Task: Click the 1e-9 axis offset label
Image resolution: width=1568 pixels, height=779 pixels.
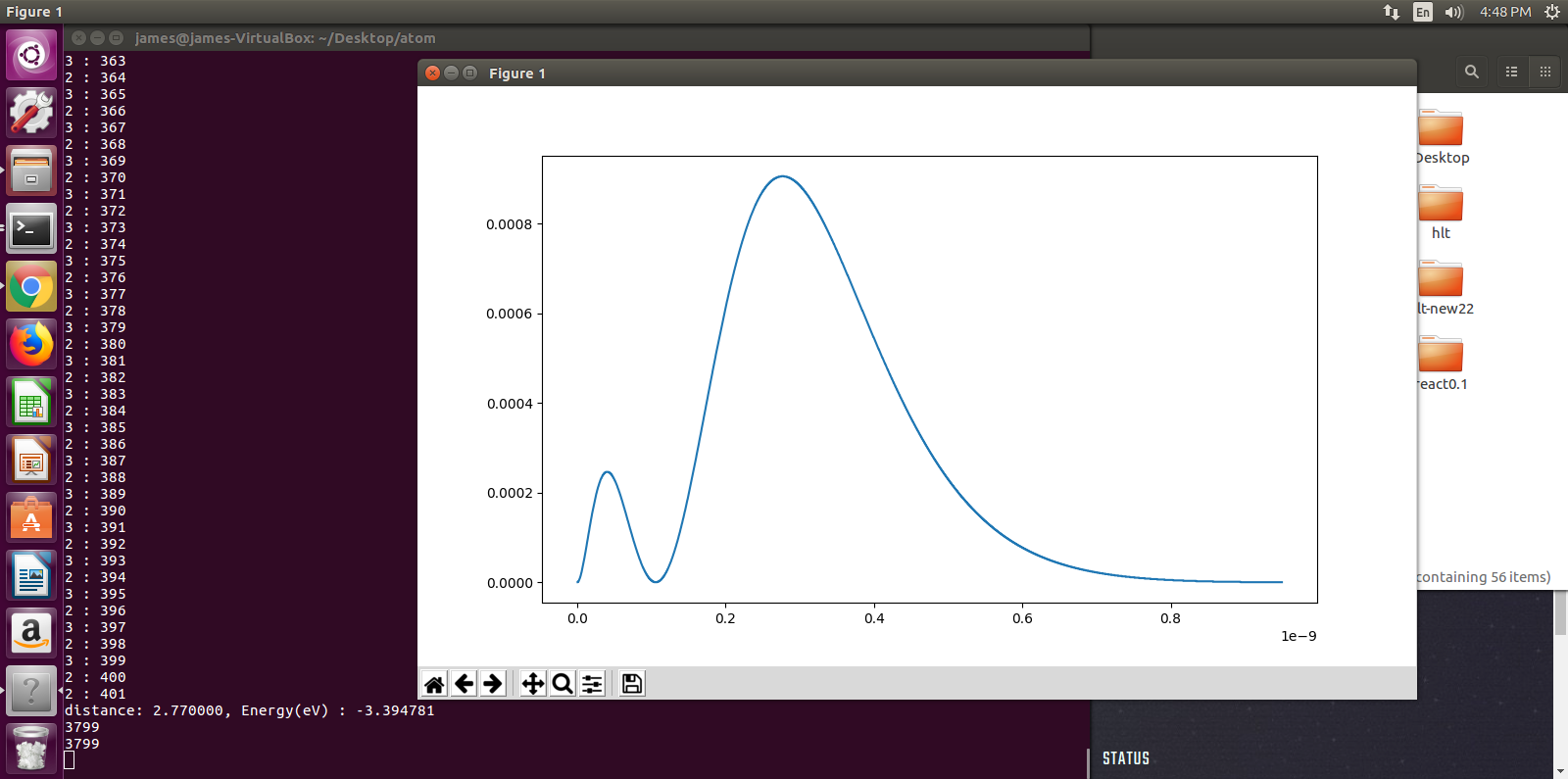Action: [1298, 636]
